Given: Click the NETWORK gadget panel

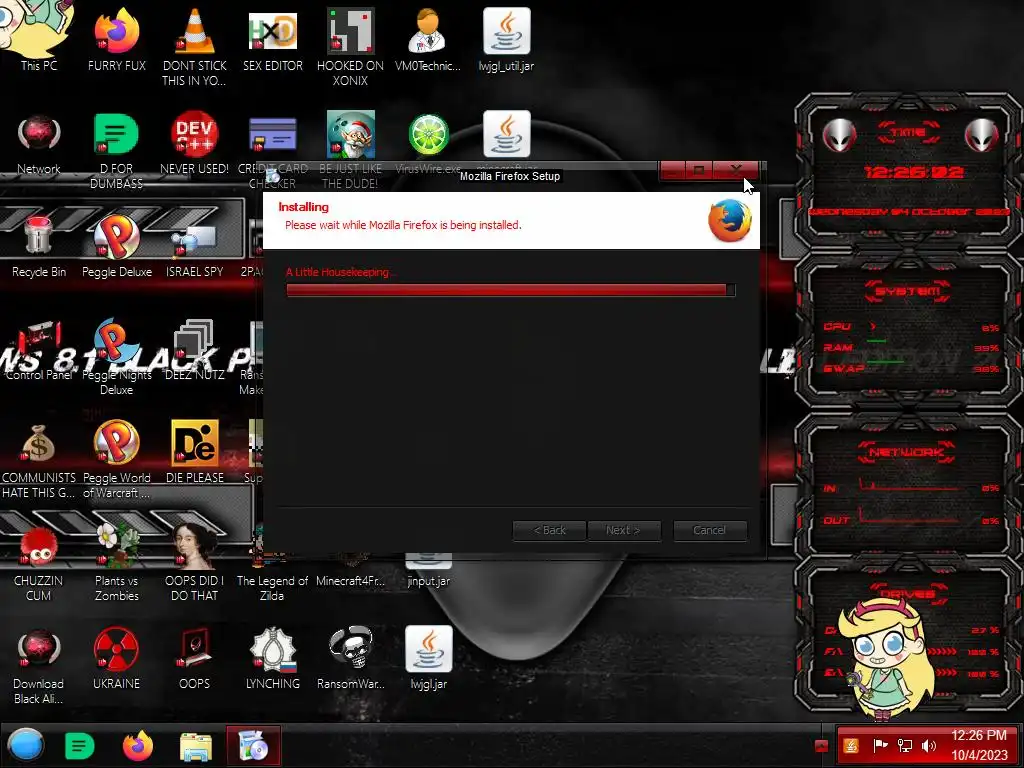Looking at the screenshot, I should click(x=908, y=483).
